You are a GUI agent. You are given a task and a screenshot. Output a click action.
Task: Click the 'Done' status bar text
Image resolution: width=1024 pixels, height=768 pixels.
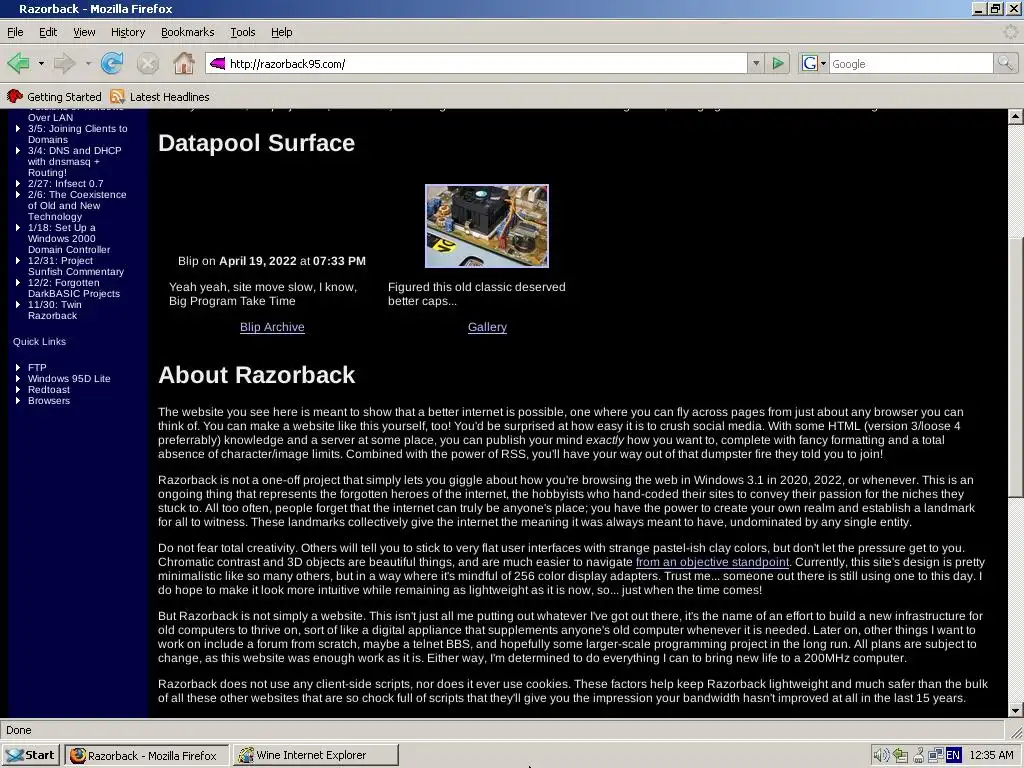coord(19,730)
